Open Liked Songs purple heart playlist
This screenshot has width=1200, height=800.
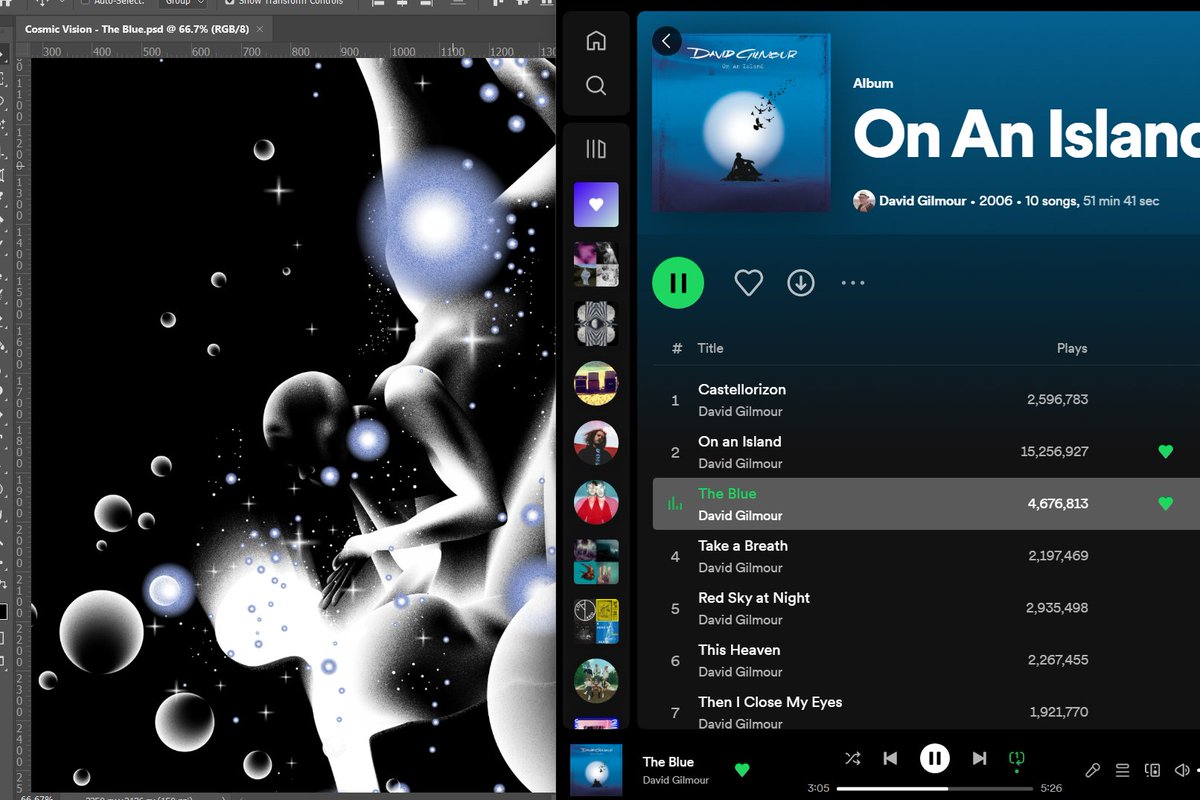click(x=596, y=205)
